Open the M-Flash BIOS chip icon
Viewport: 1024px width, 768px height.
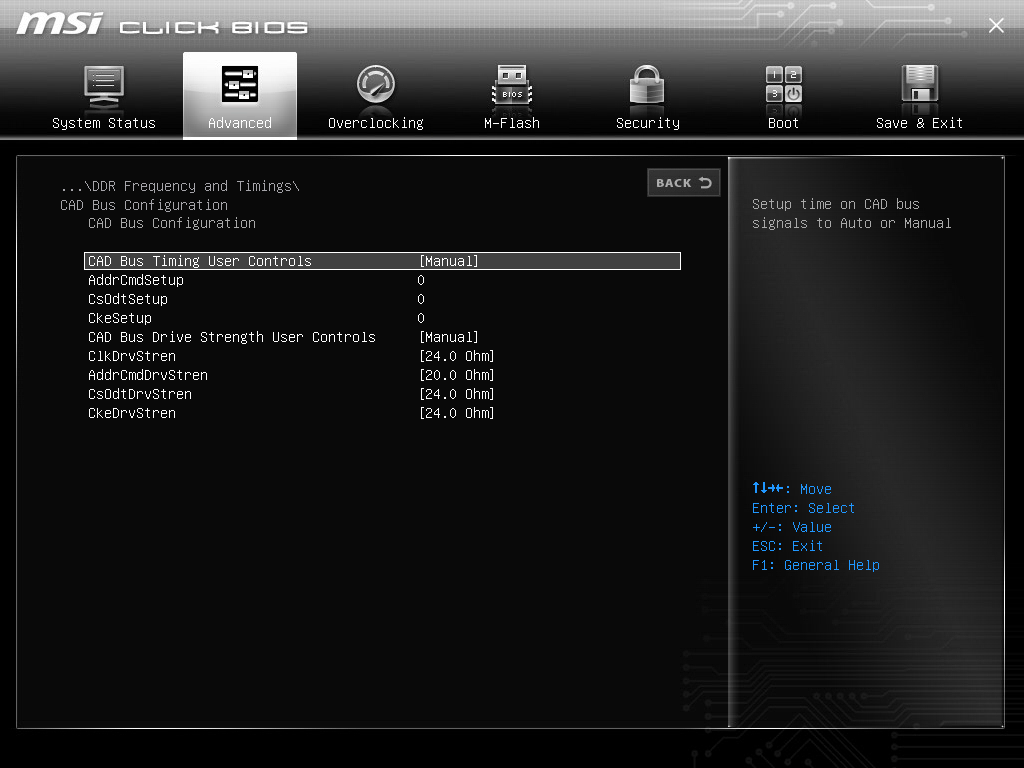coord(512,86)
